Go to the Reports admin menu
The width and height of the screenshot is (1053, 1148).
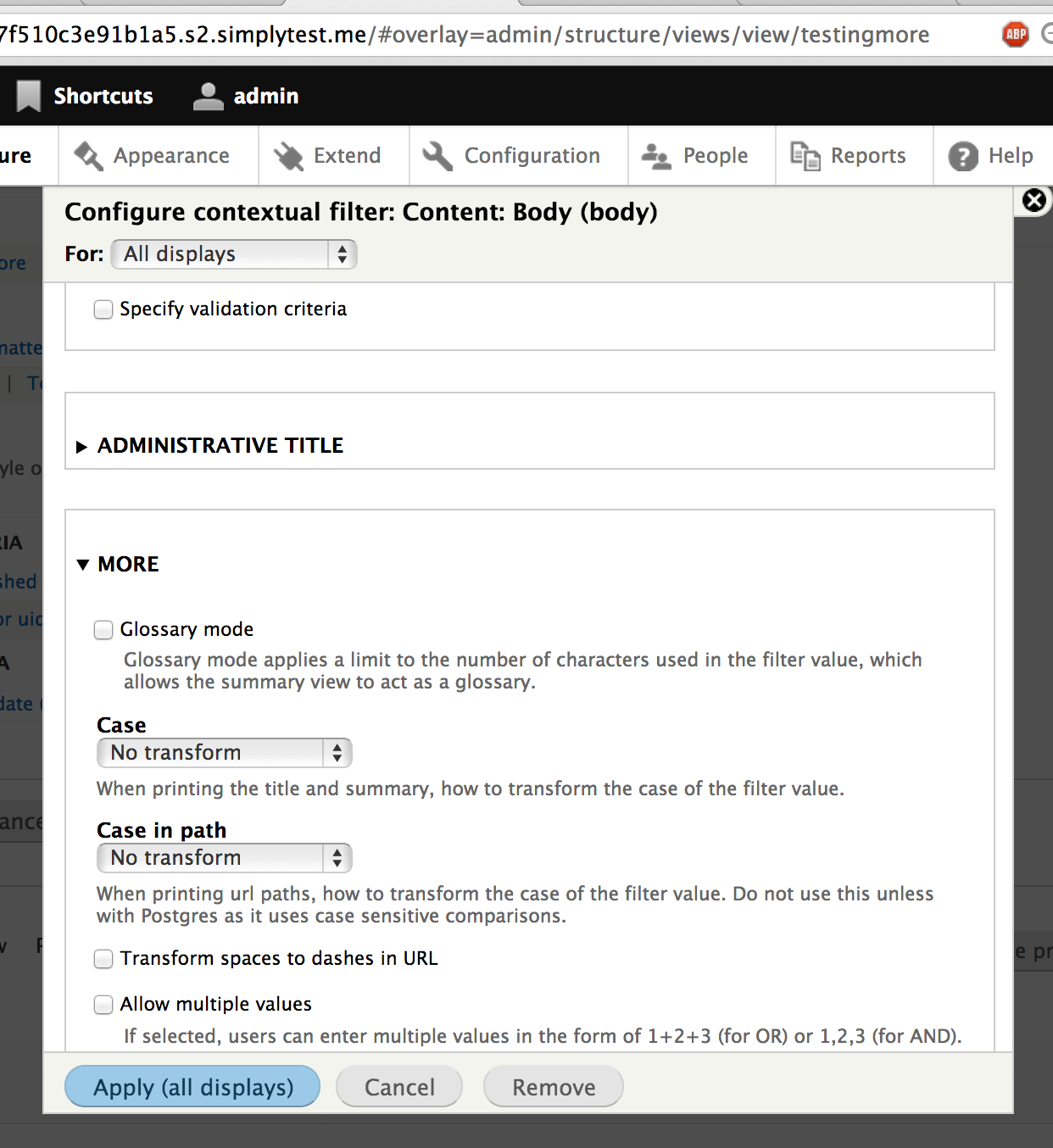click(x=855, y=156)
